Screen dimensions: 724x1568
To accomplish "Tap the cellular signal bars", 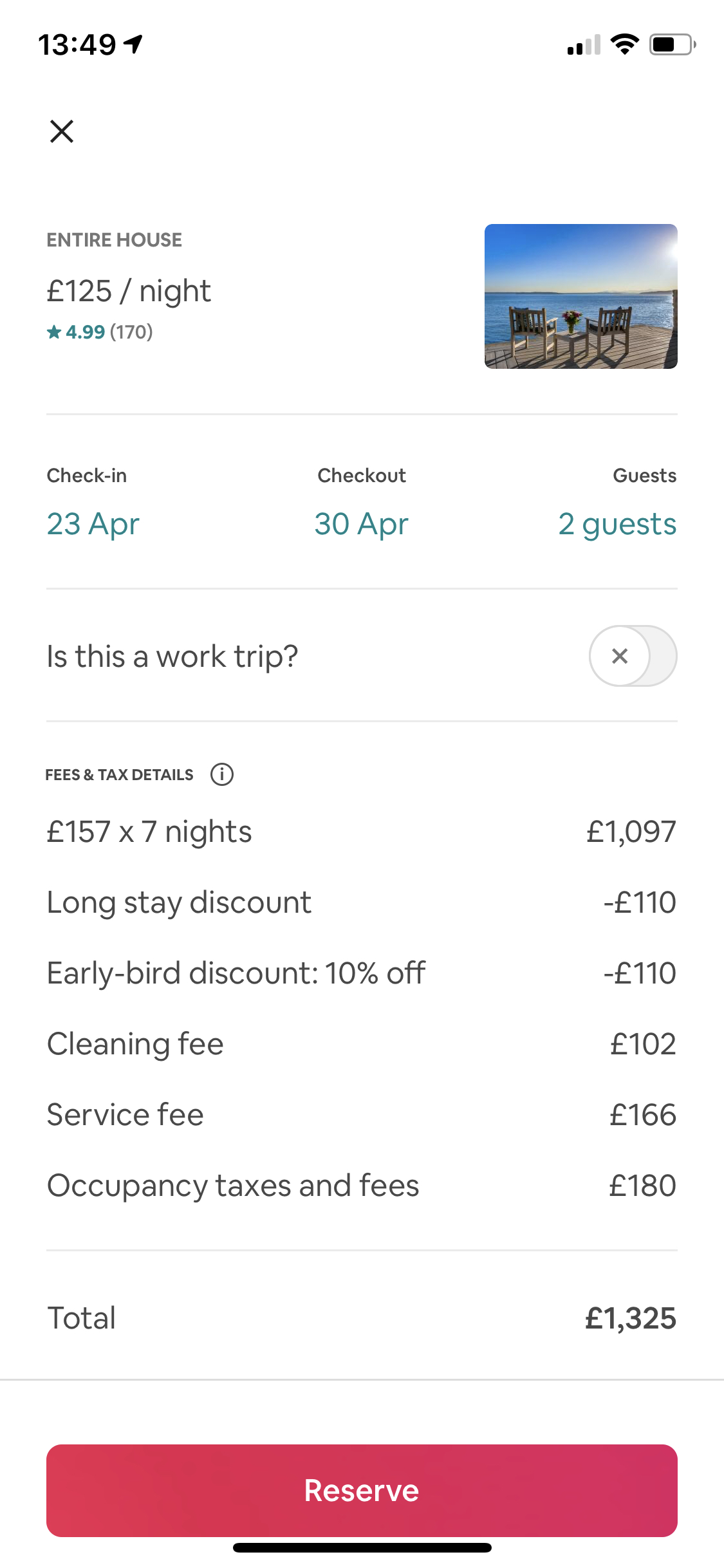I will (584, 45).
